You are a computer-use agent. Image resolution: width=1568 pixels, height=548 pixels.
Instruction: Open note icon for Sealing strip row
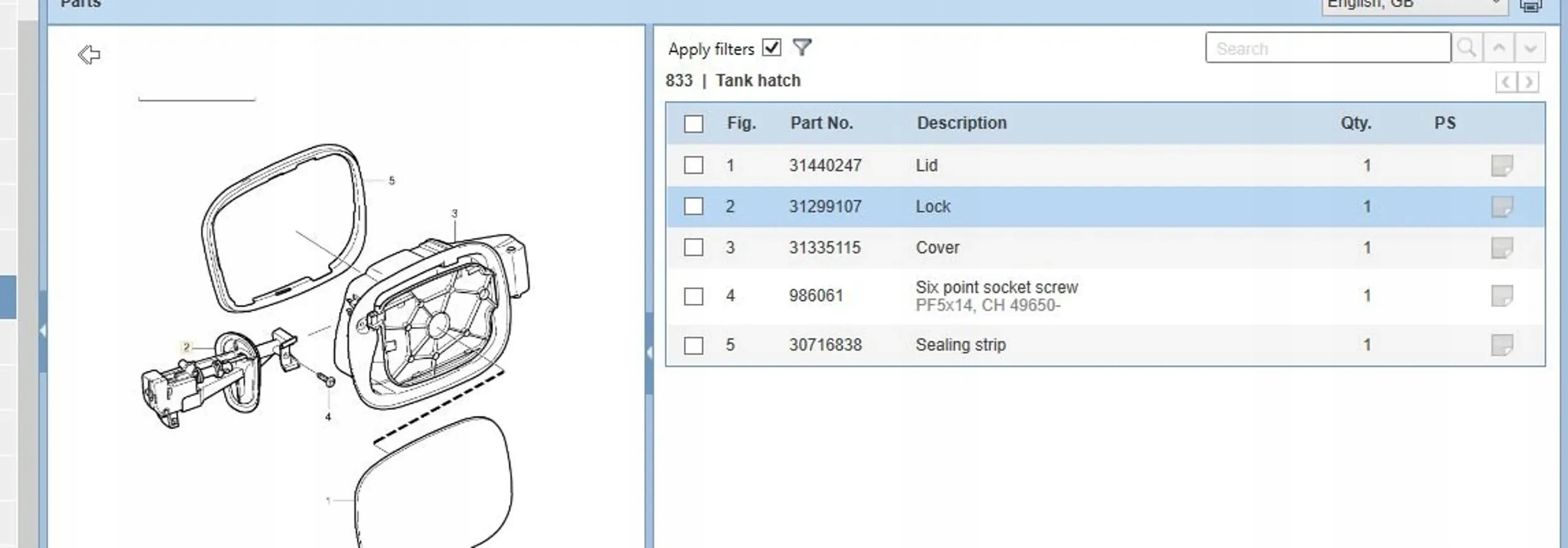click(1502, 345)
